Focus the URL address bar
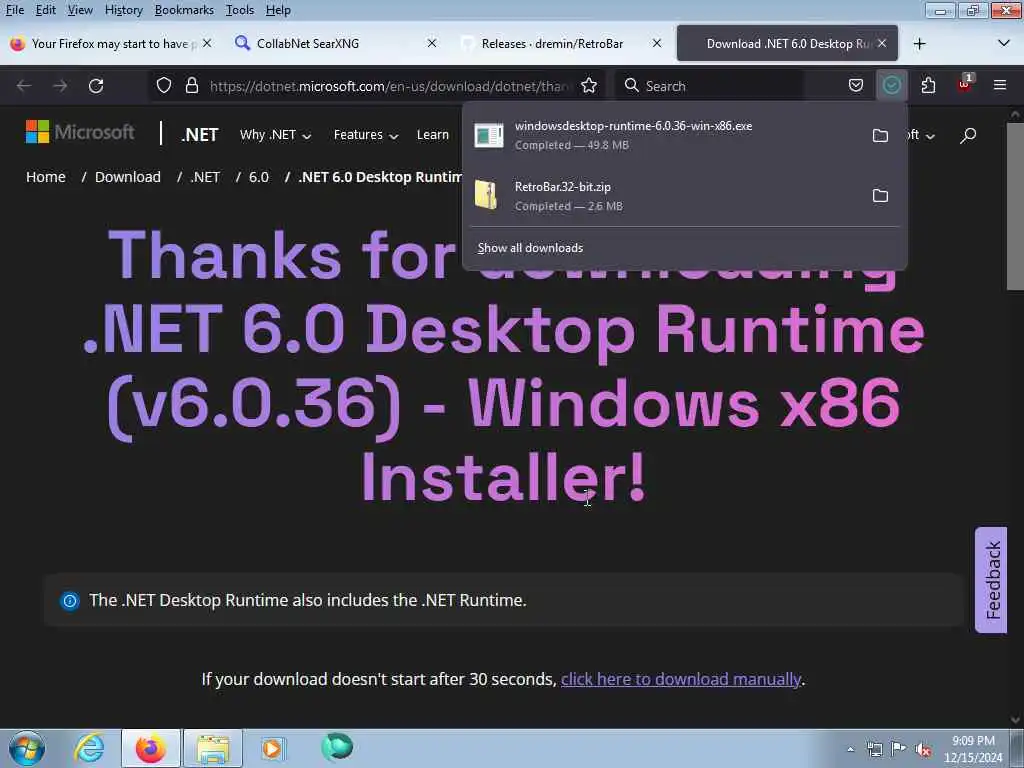The width and height of the screenshot is (1024, 768). point(389,86)
